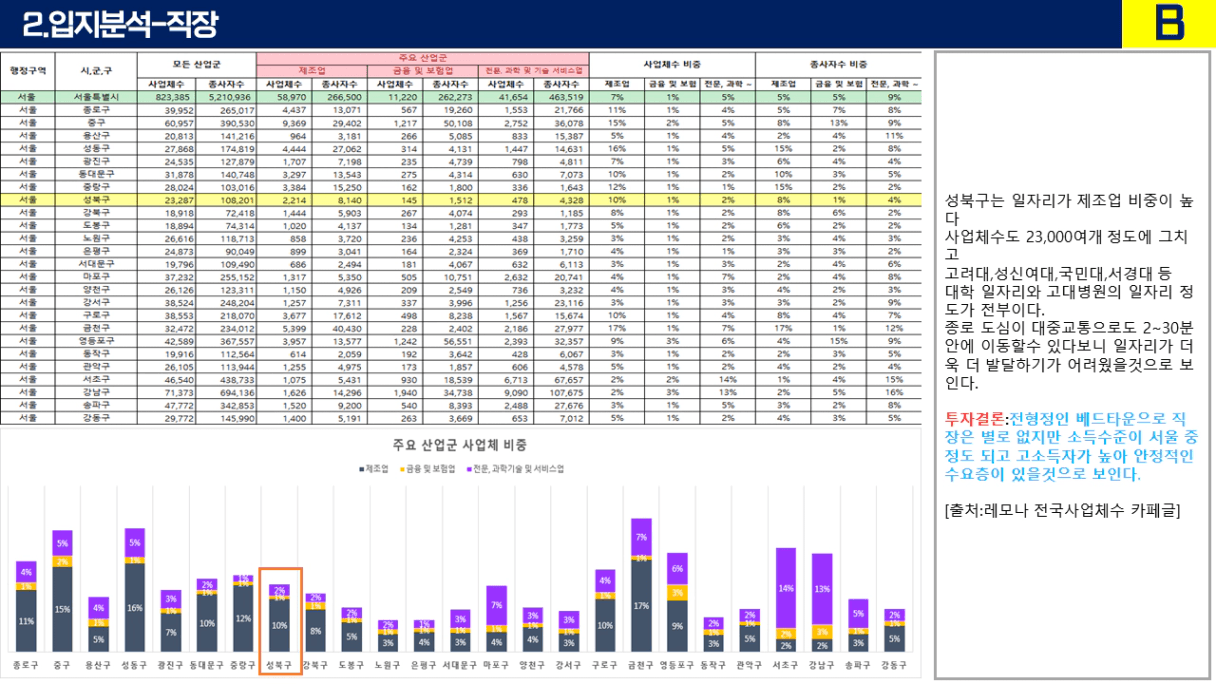Click the yellow 금융 및 보험업 legend marker
This screenshot has height=684, width=1216.
tap(404, 468)
